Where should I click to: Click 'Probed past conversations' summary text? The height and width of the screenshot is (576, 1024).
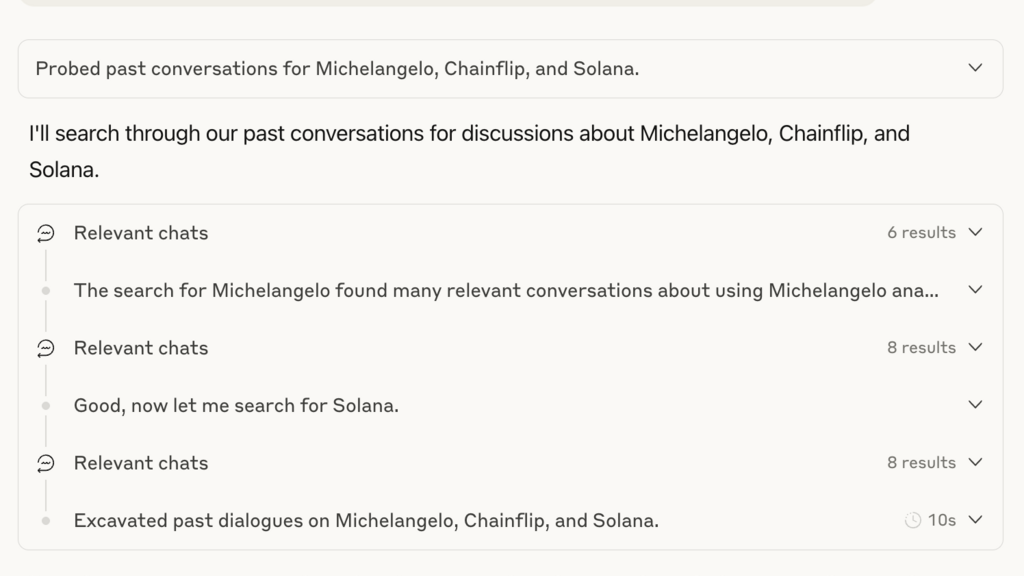pos(337,69)
